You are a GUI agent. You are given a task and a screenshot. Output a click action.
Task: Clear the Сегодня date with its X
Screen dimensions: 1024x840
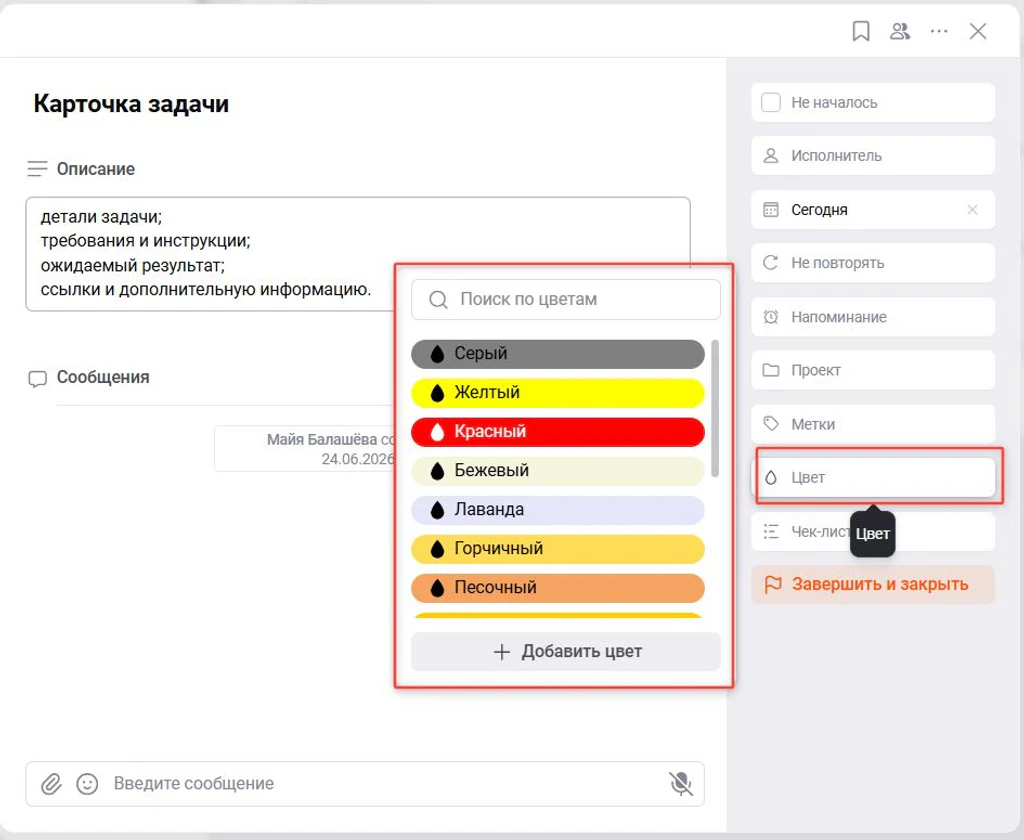click(x=972, y=210)
